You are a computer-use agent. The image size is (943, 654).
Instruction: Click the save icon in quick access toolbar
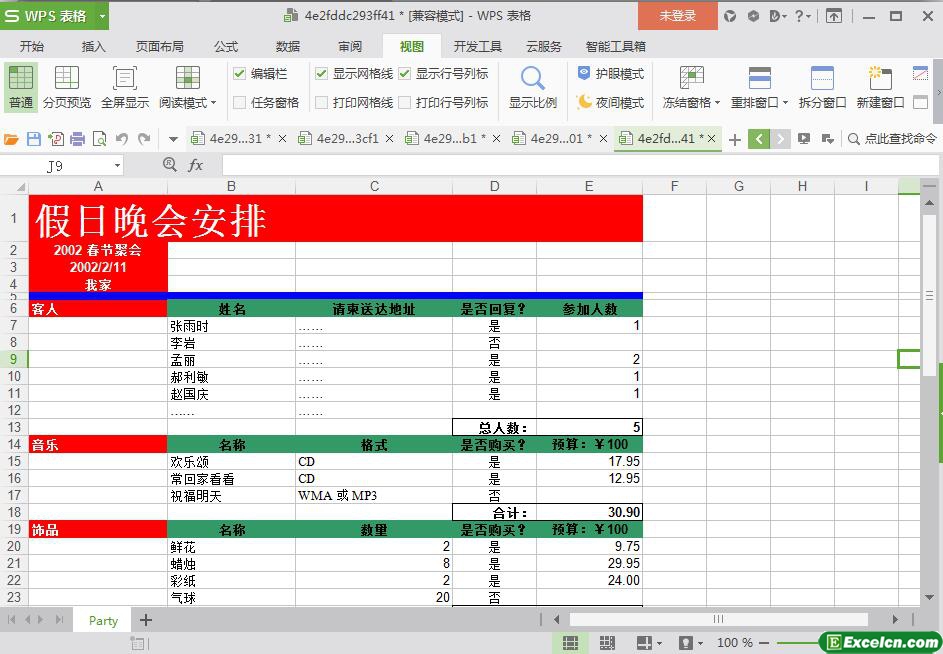pos(34,139)
